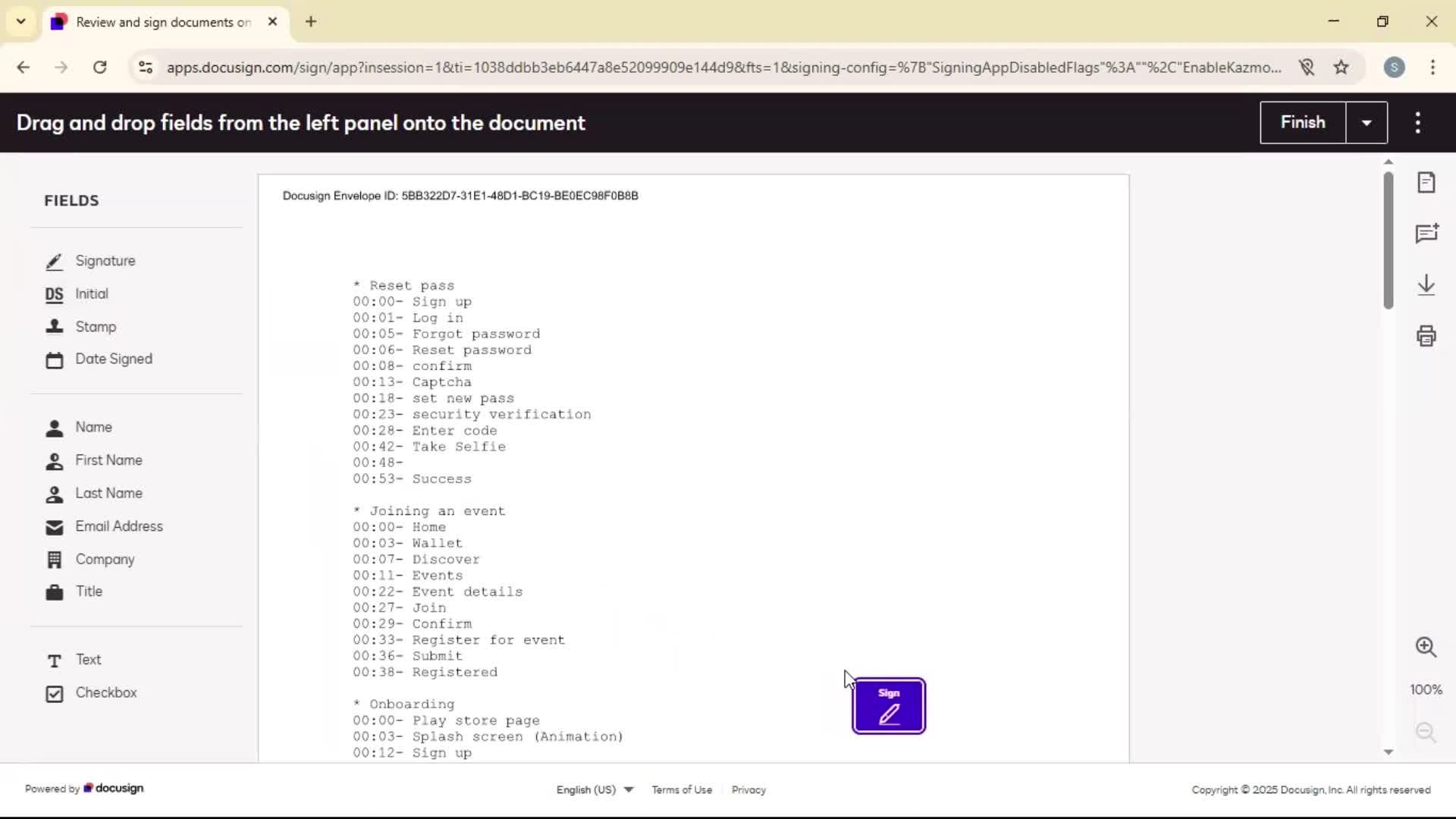1456x819 pixels.
Task: Select the Signature field in left panel
Action: 90,261
